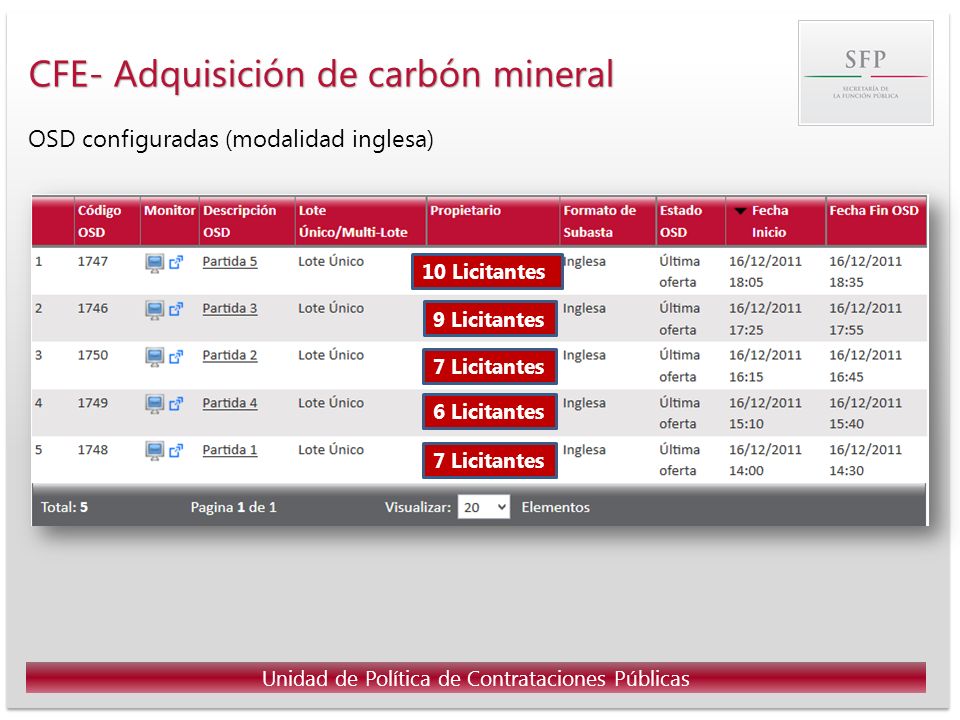Click end date 16/12/2011 15:40
The width and height of the screenshot is (960, 720).
tap(866, 413)
